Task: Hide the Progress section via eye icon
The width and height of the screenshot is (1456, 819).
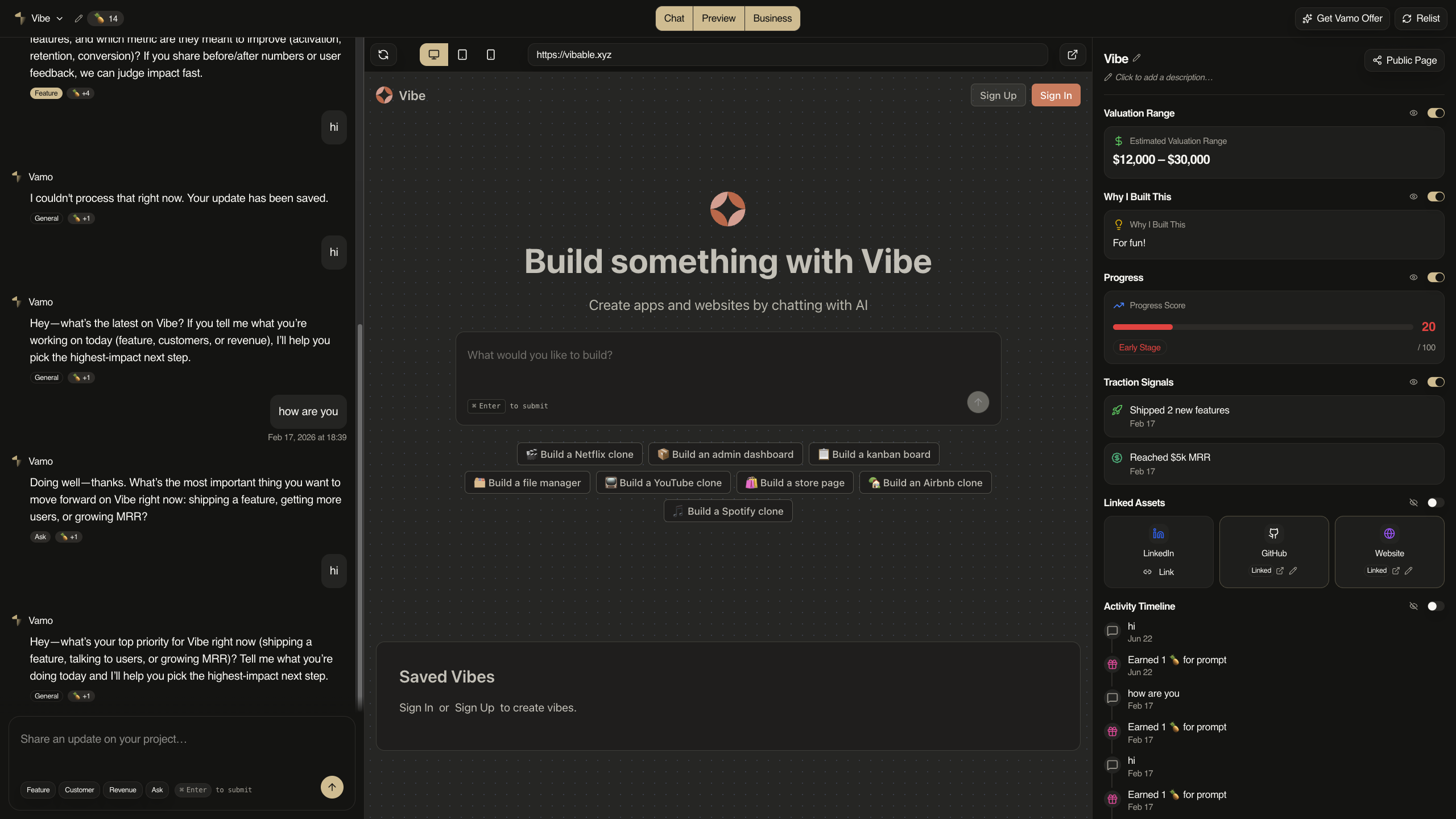Action: click(x=1413, y=278)
